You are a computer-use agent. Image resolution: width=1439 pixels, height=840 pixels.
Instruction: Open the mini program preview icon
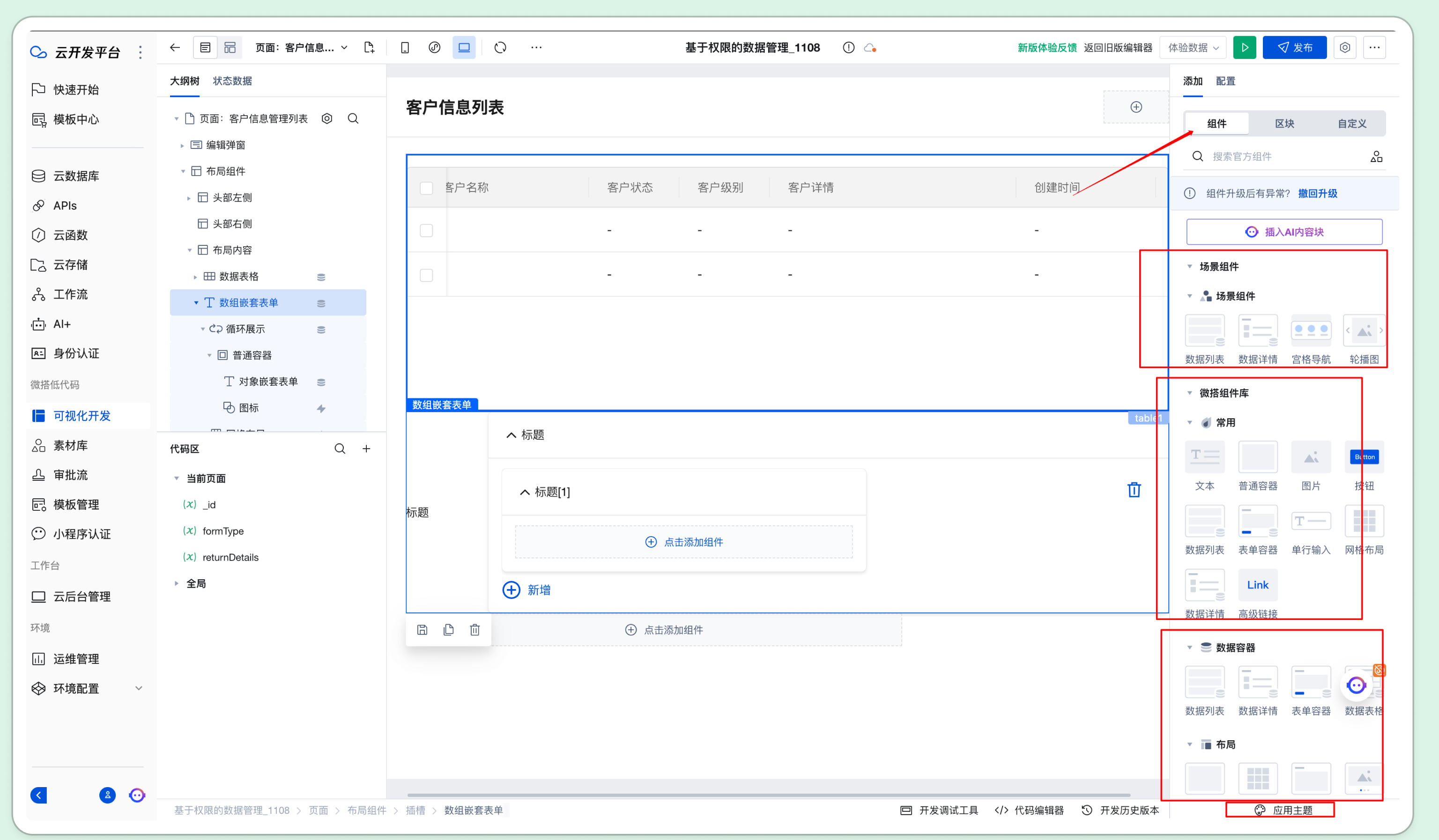click(x=435, y=47)
